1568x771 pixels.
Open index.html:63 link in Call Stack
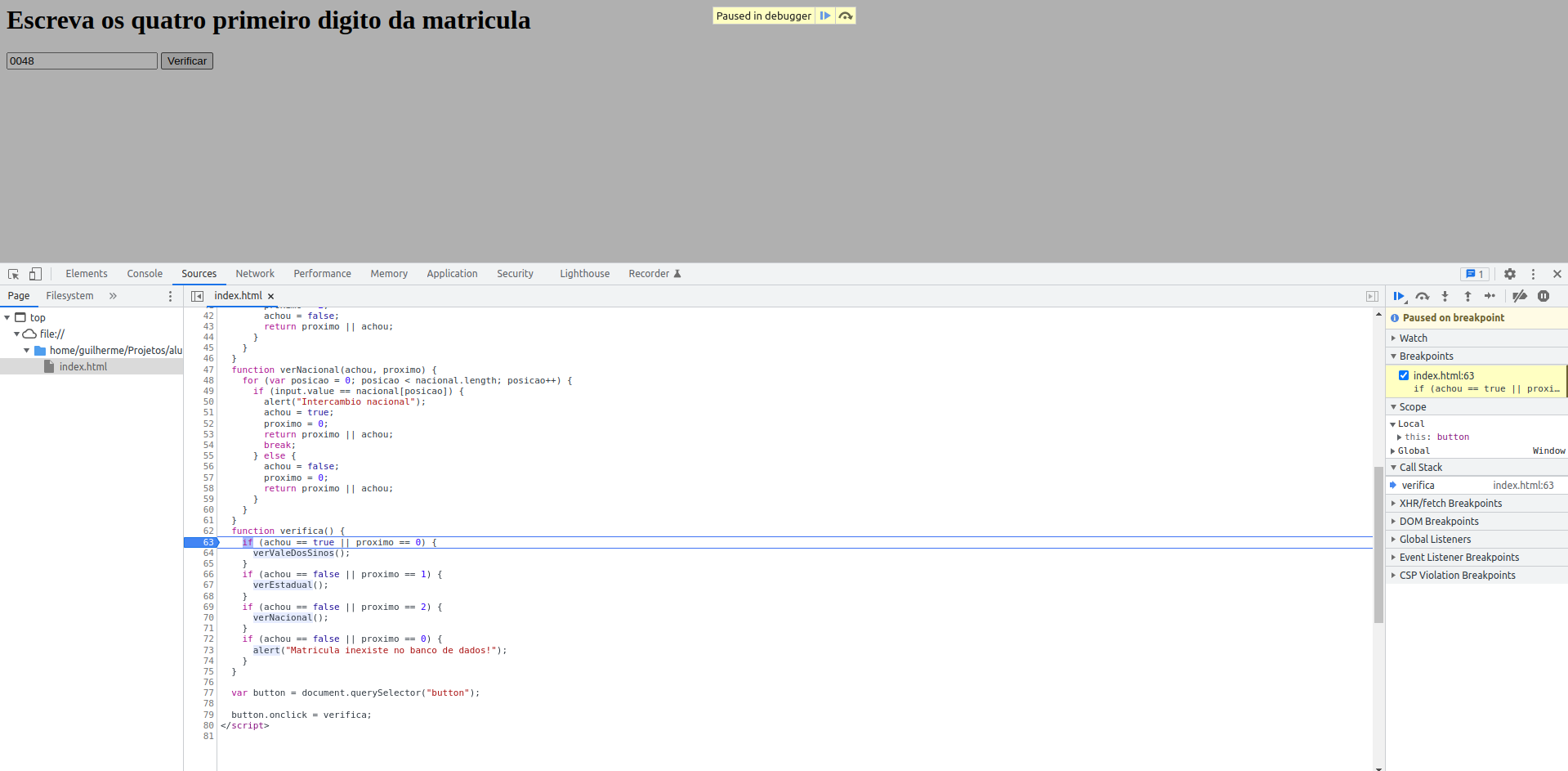[1523, 486]
